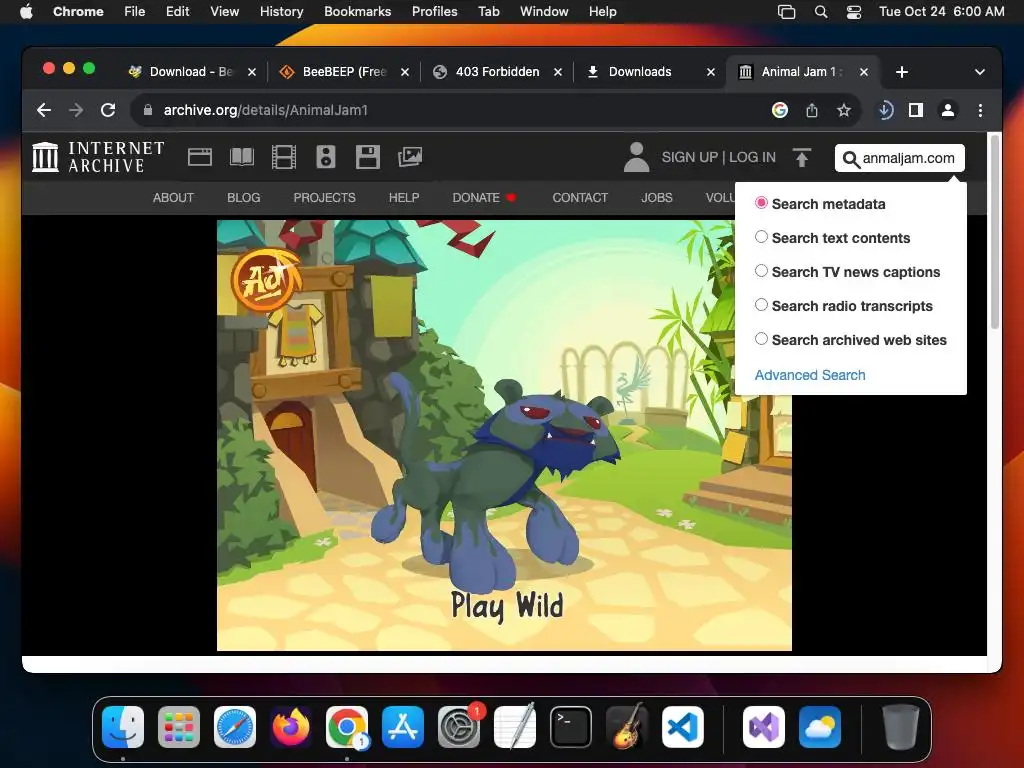Click the share page icon in address bar

812,110
